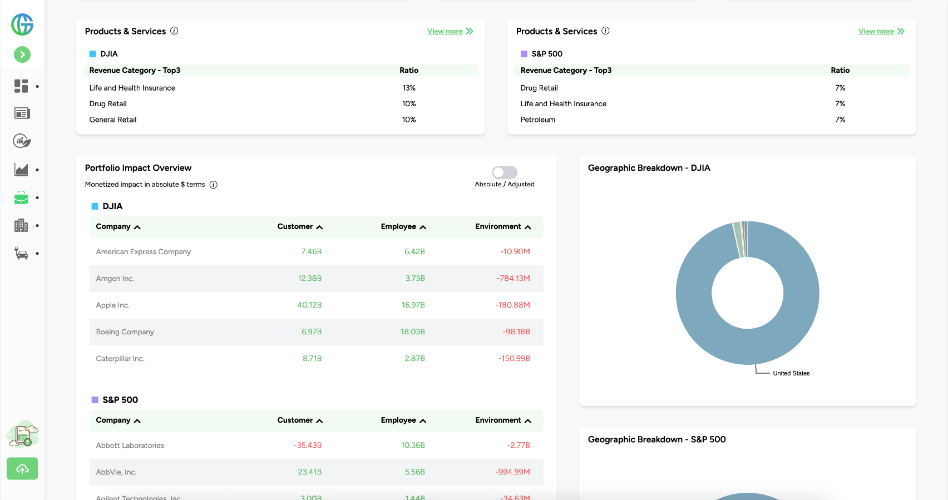This screenshot has height=500, width=948.
Task: Select the AbbVie, Inc. row
Action: pos(316,472)
